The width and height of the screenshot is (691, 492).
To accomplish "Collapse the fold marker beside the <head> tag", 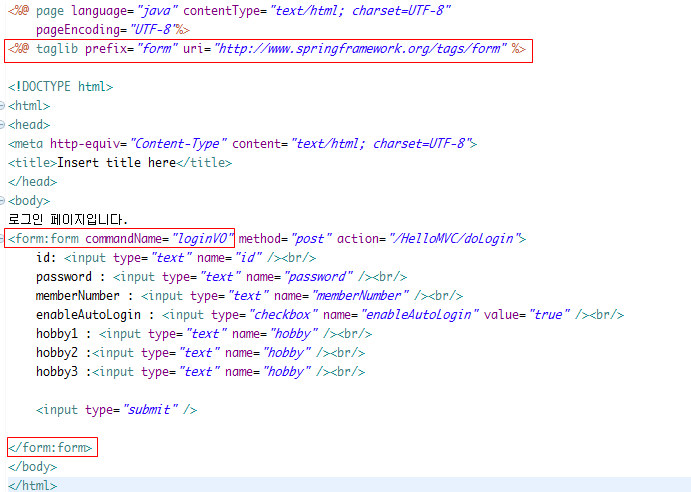I will click(x=2, y=125).
